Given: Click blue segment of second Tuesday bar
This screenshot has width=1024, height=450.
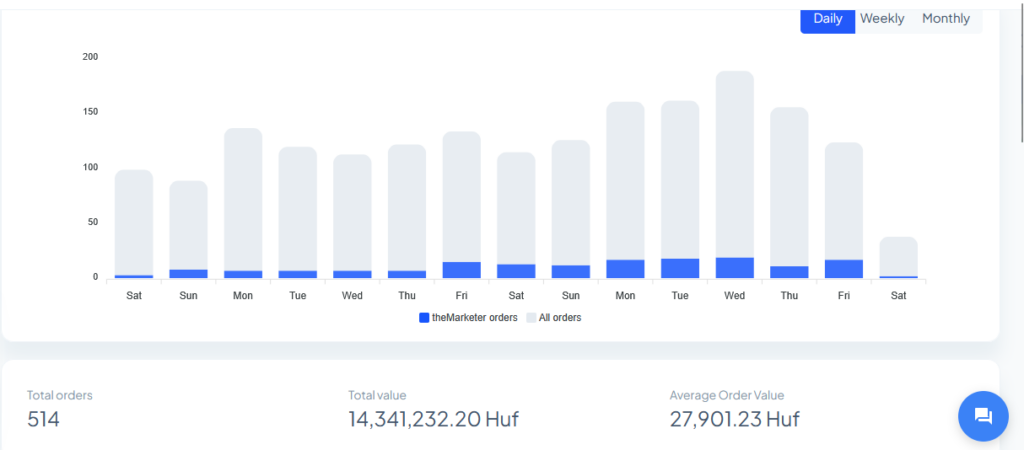Looking at the screenshot, I should point(680,268).
